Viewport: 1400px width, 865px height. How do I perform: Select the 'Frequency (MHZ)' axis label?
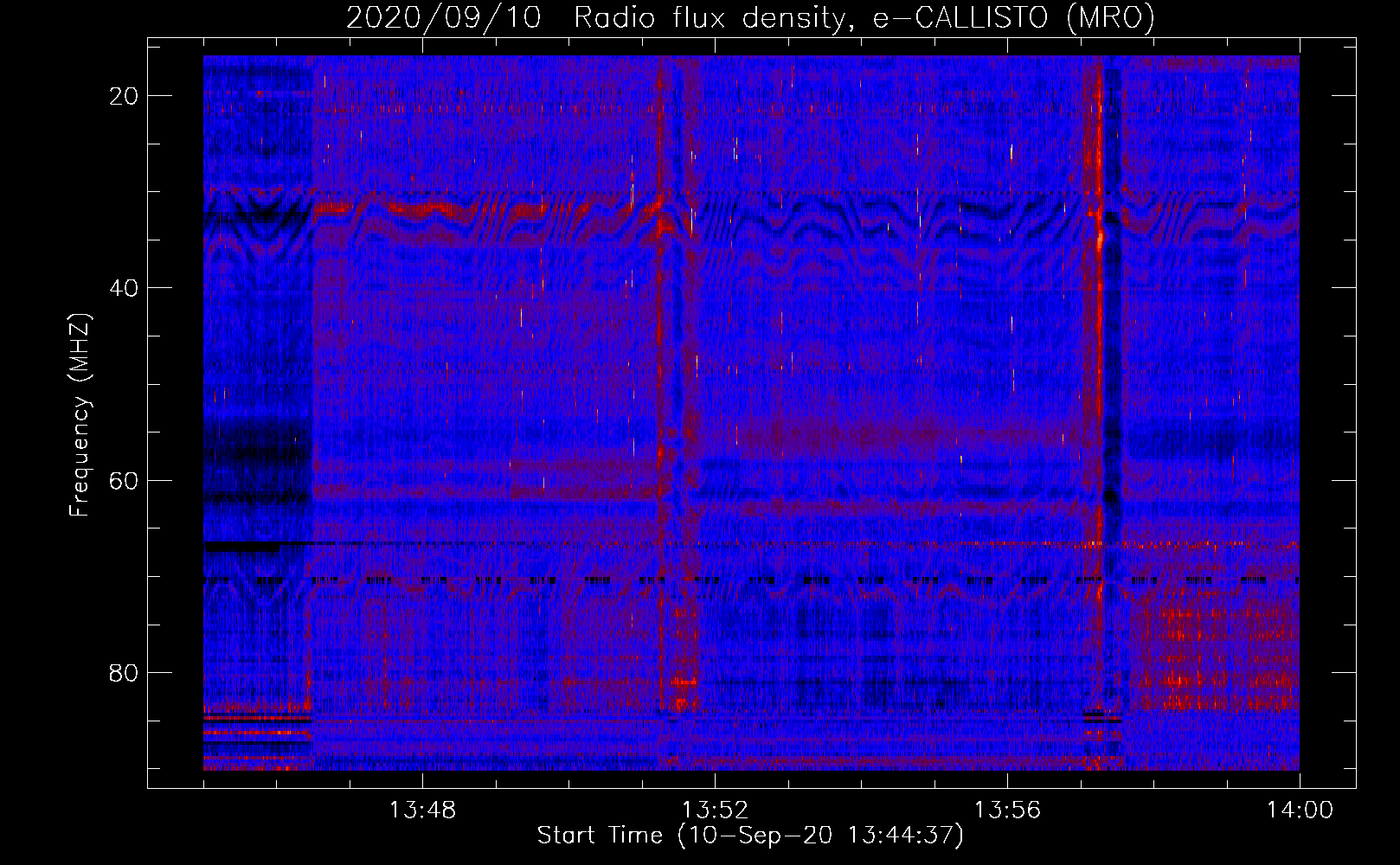click(79, 414)
